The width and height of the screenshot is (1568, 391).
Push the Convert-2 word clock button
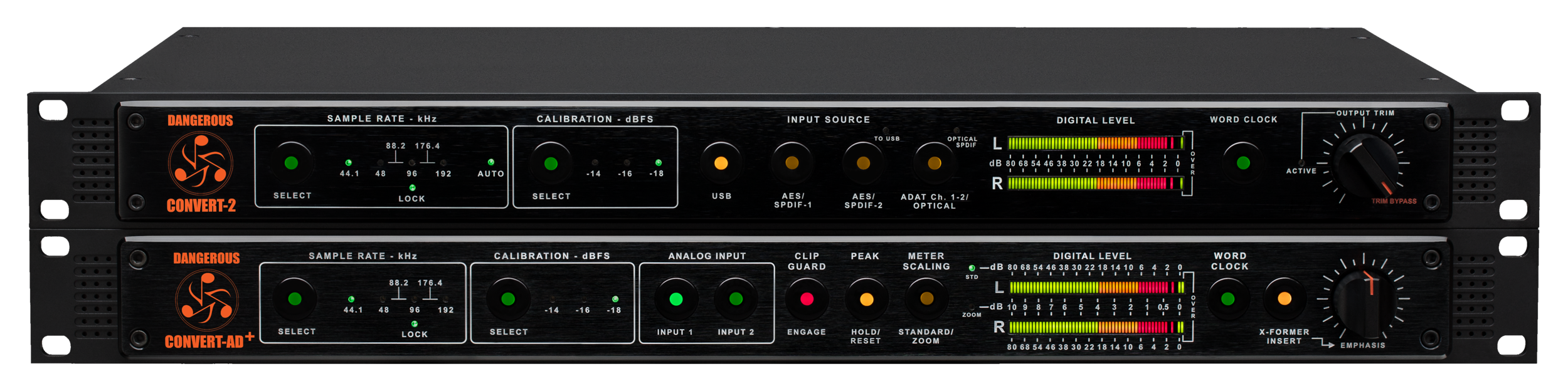pos(1243,163)
